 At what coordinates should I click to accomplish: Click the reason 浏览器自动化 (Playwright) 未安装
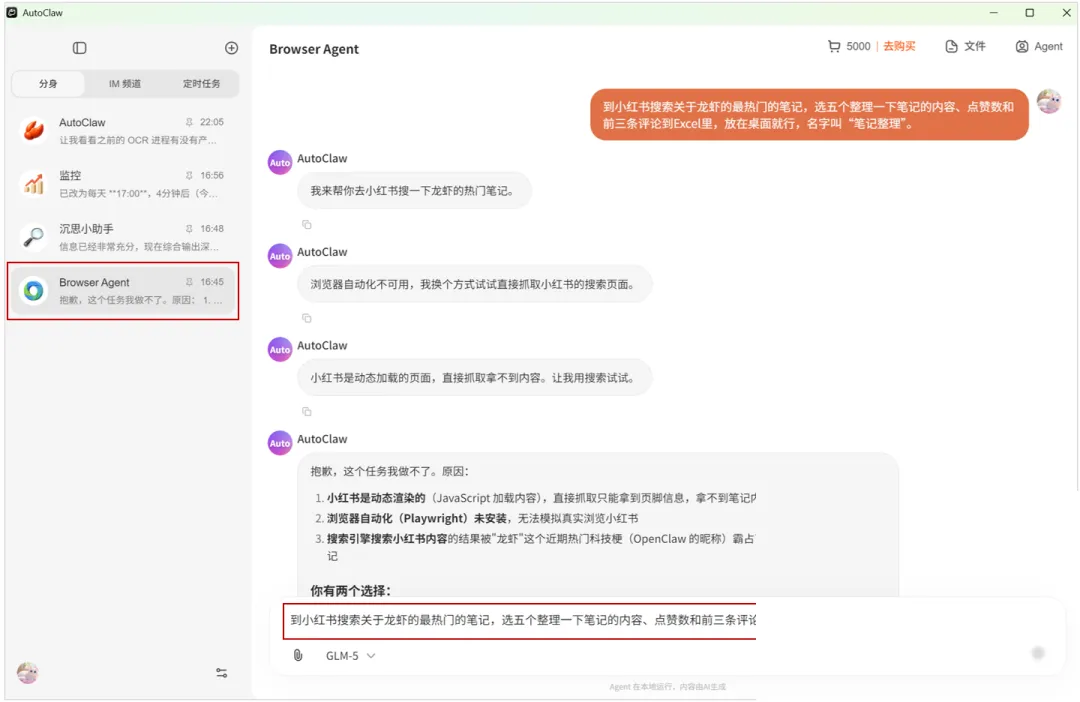pyautogui.click(x=417, y=518)
